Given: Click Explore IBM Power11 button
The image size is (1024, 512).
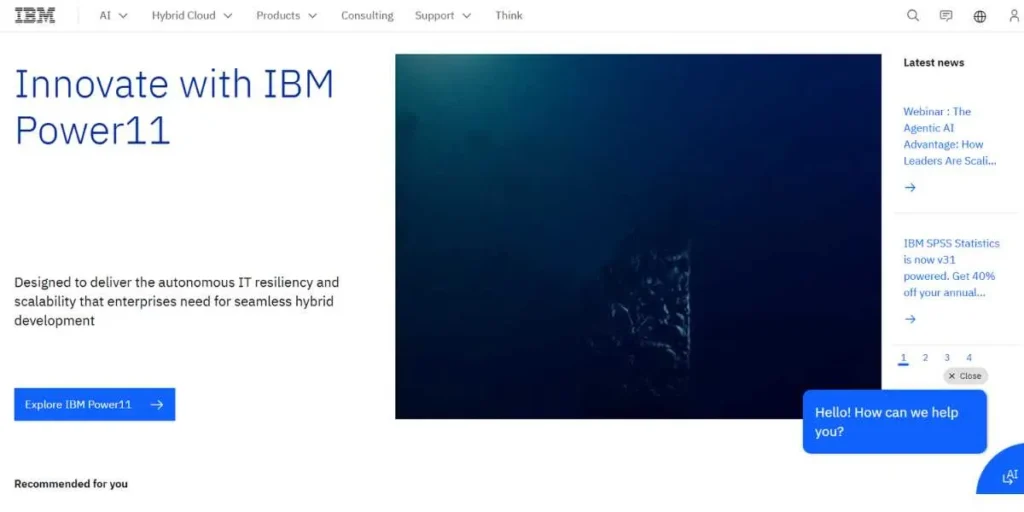Looking at the screenshot, I should 95,404.
